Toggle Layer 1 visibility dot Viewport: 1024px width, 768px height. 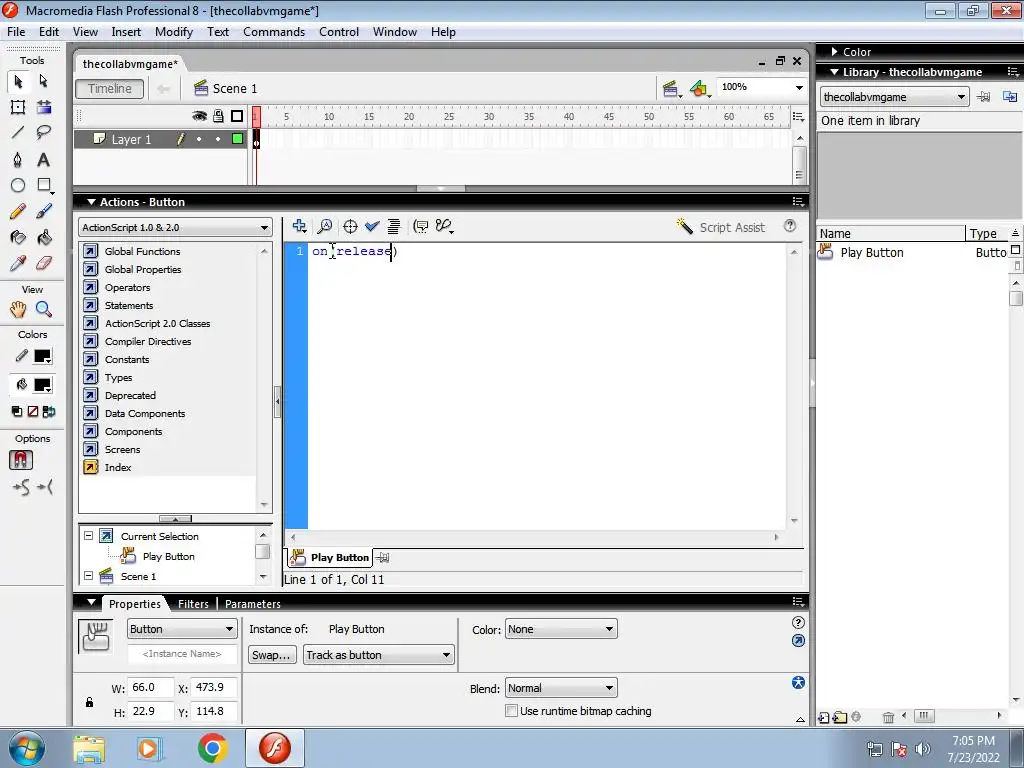[x=199, y=139]
